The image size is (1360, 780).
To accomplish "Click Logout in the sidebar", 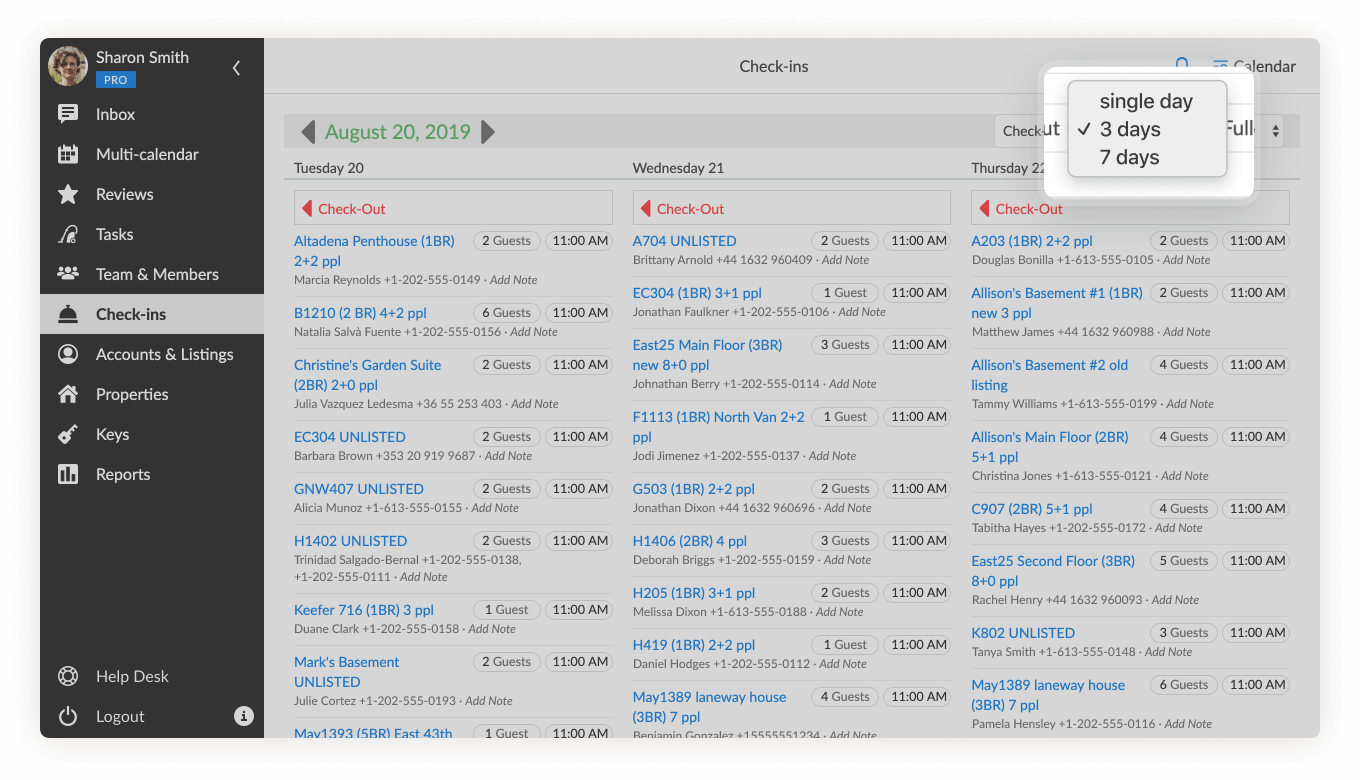I will [120, 716].
